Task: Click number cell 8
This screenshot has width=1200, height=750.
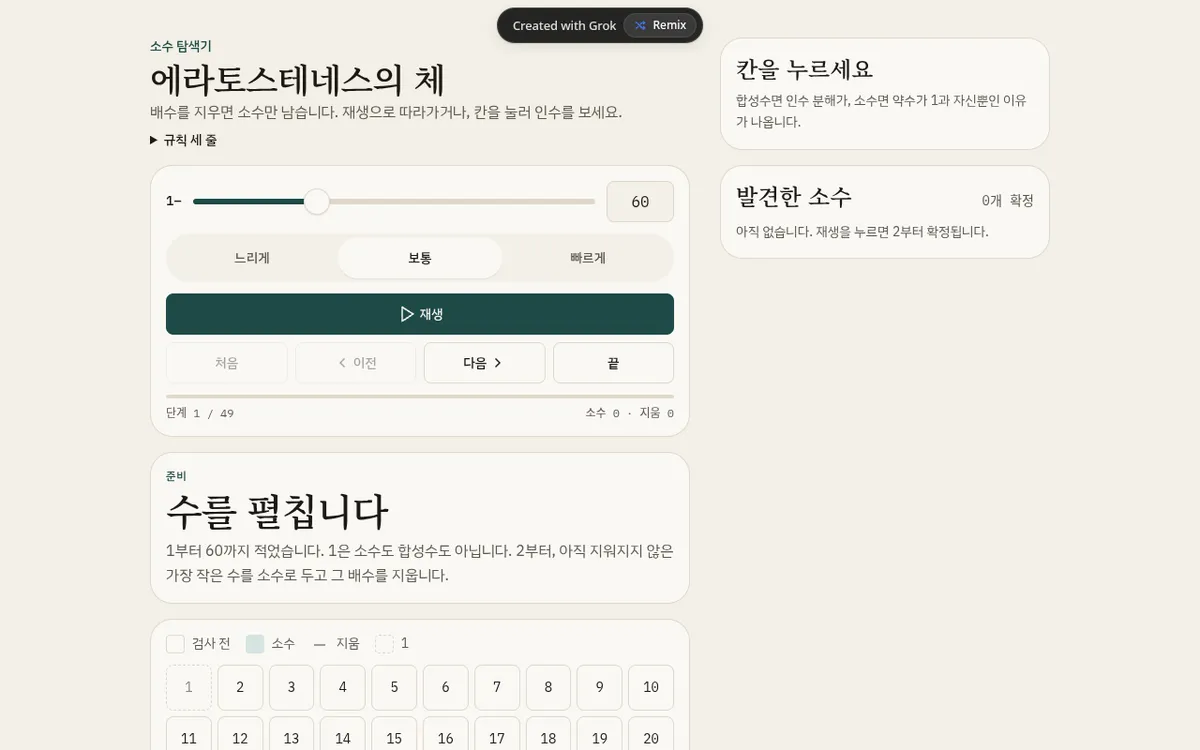Action: click(548, 687)
